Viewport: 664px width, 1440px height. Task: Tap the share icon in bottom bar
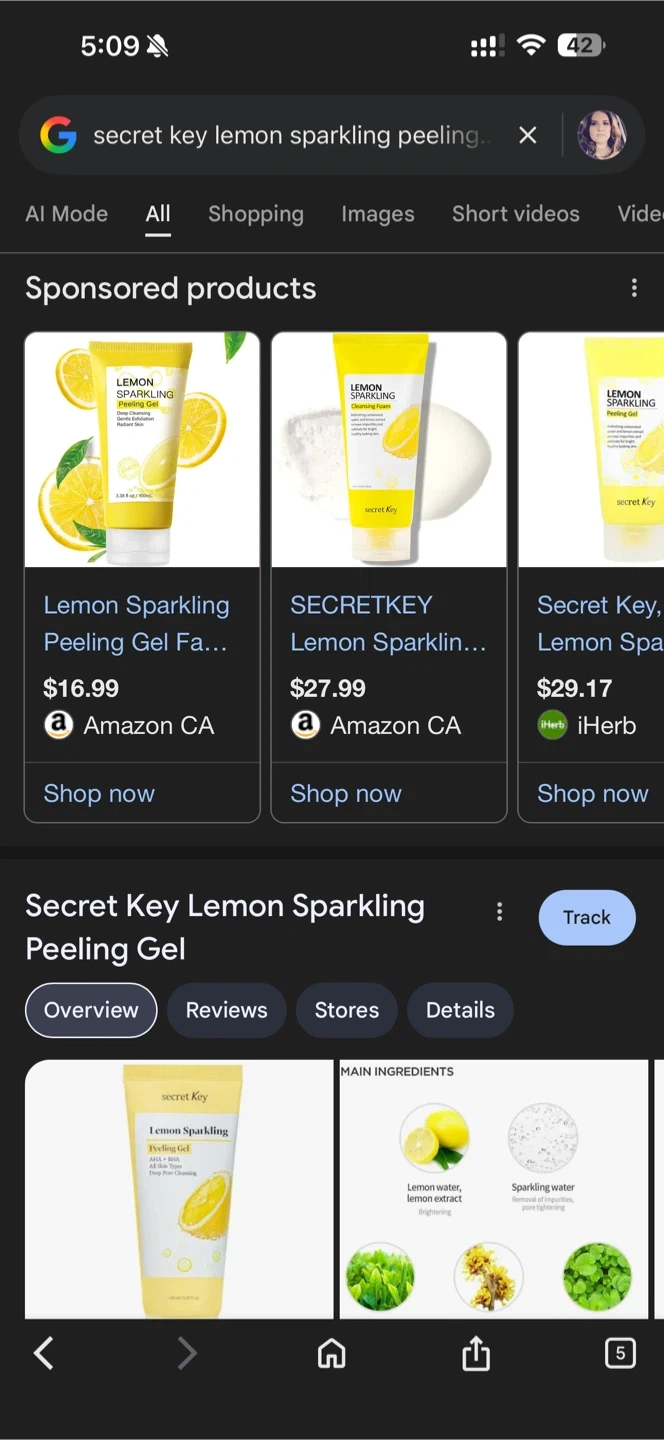(476, 1353)
